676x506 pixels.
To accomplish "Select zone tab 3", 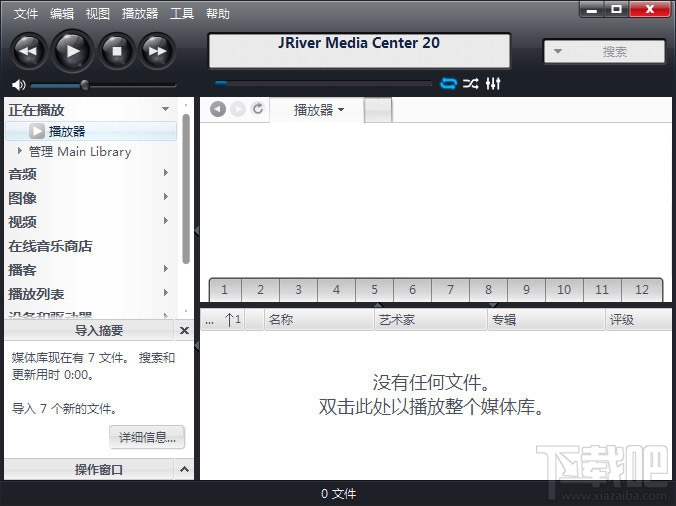I will (x=298, y=290).
